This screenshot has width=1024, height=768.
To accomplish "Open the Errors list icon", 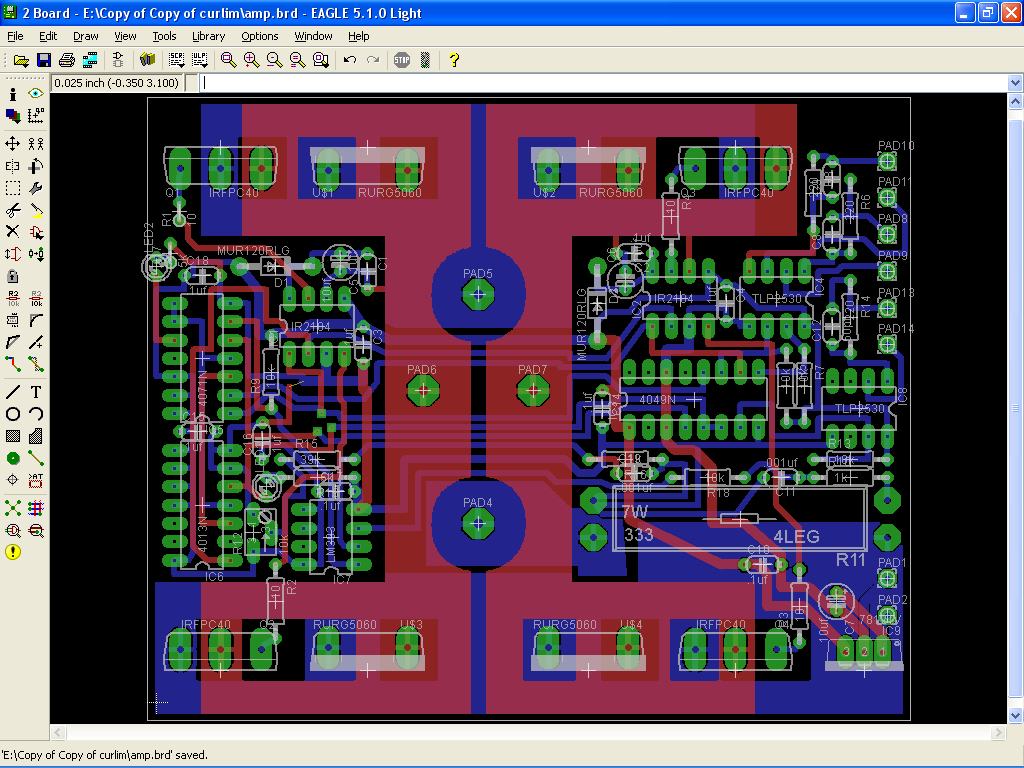I will point(12,552).
